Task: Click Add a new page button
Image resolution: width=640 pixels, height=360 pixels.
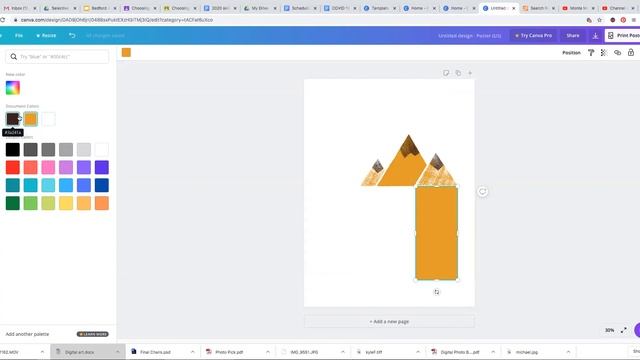Action: pyautogui.click(x=389, y=322)
